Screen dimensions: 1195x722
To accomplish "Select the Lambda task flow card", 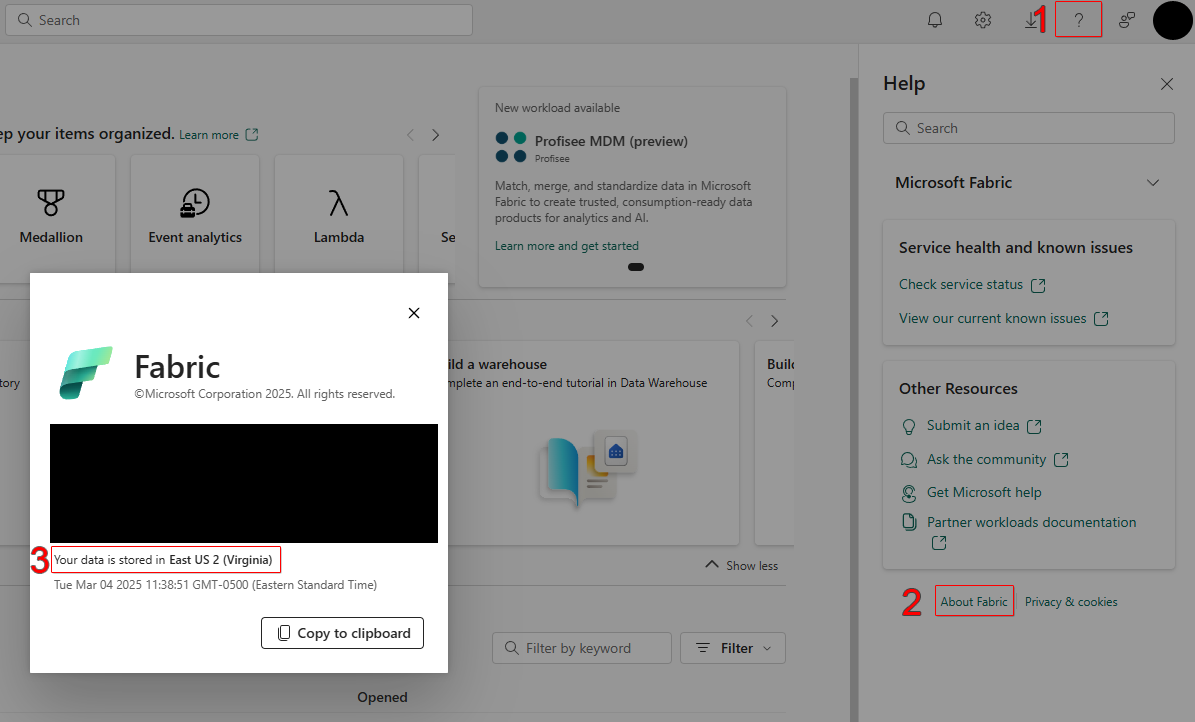I will tap(338, 214).
